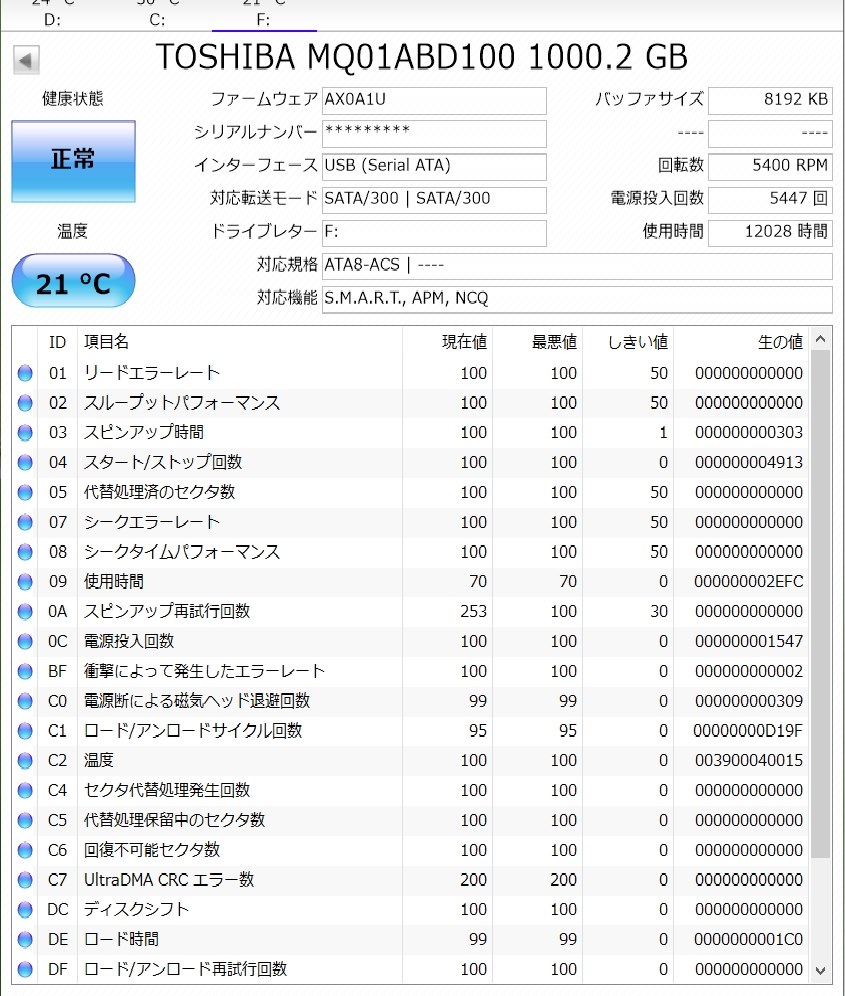Select the UltraDMA CRC エラー数 row name
Viewport: 845px width, 996px height.
tap(169, 880)
